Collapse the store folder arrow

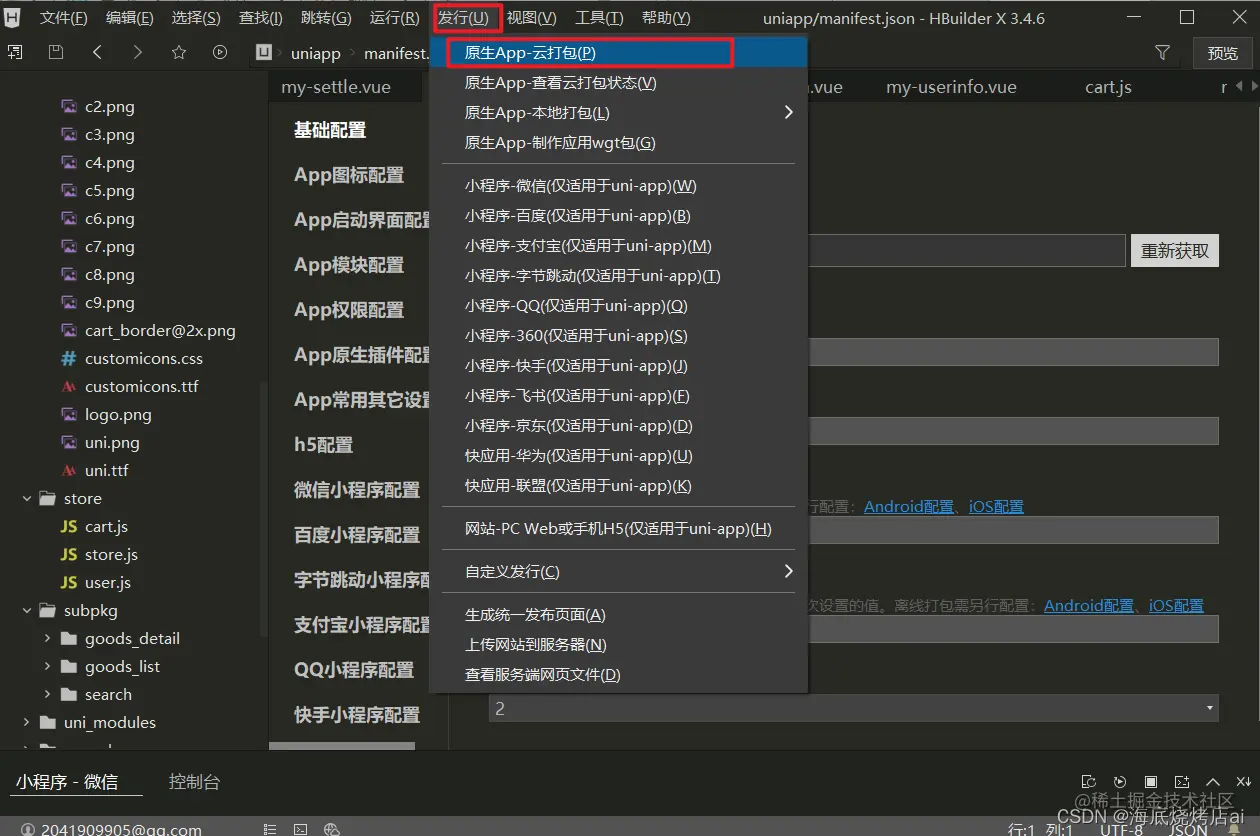coord(26,498)
